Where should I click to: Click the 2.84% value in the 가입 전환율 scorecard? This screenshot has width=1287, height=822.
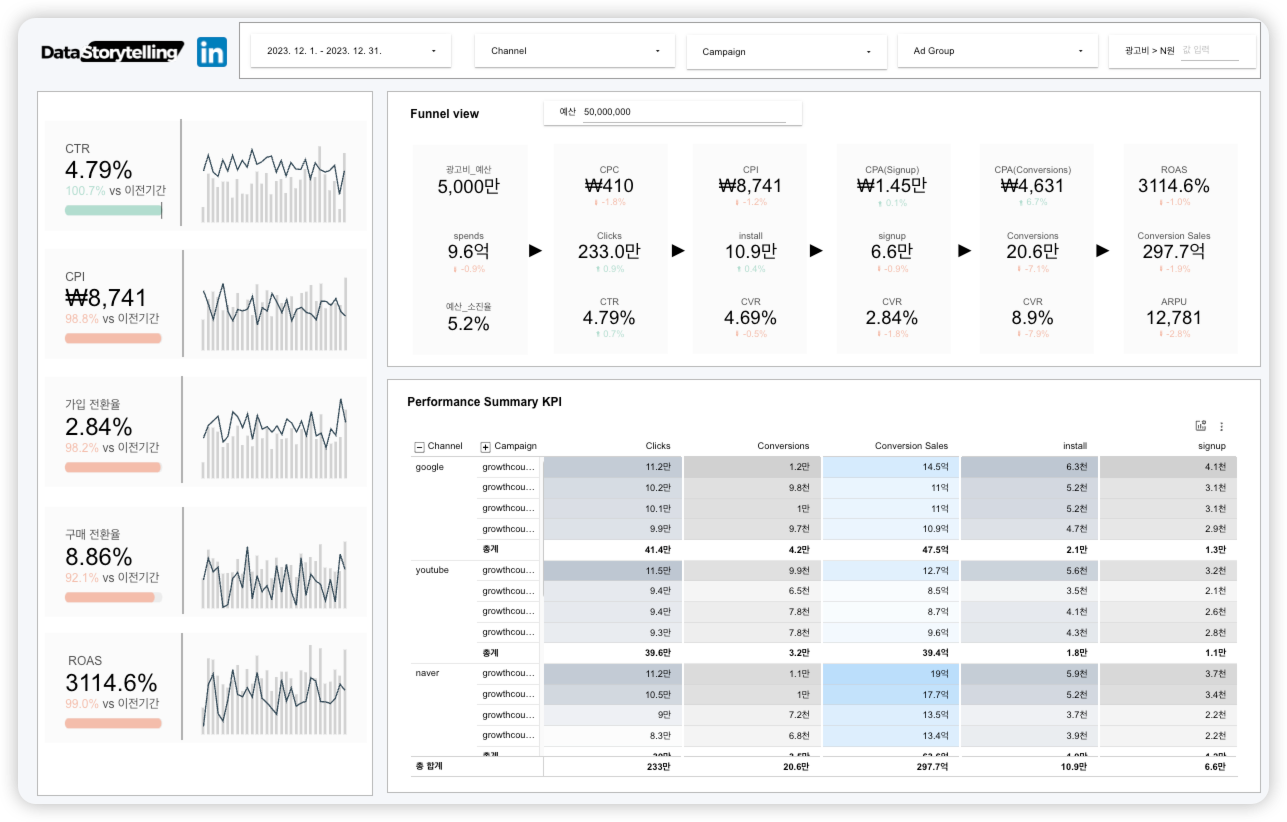[x=98, y=427]
